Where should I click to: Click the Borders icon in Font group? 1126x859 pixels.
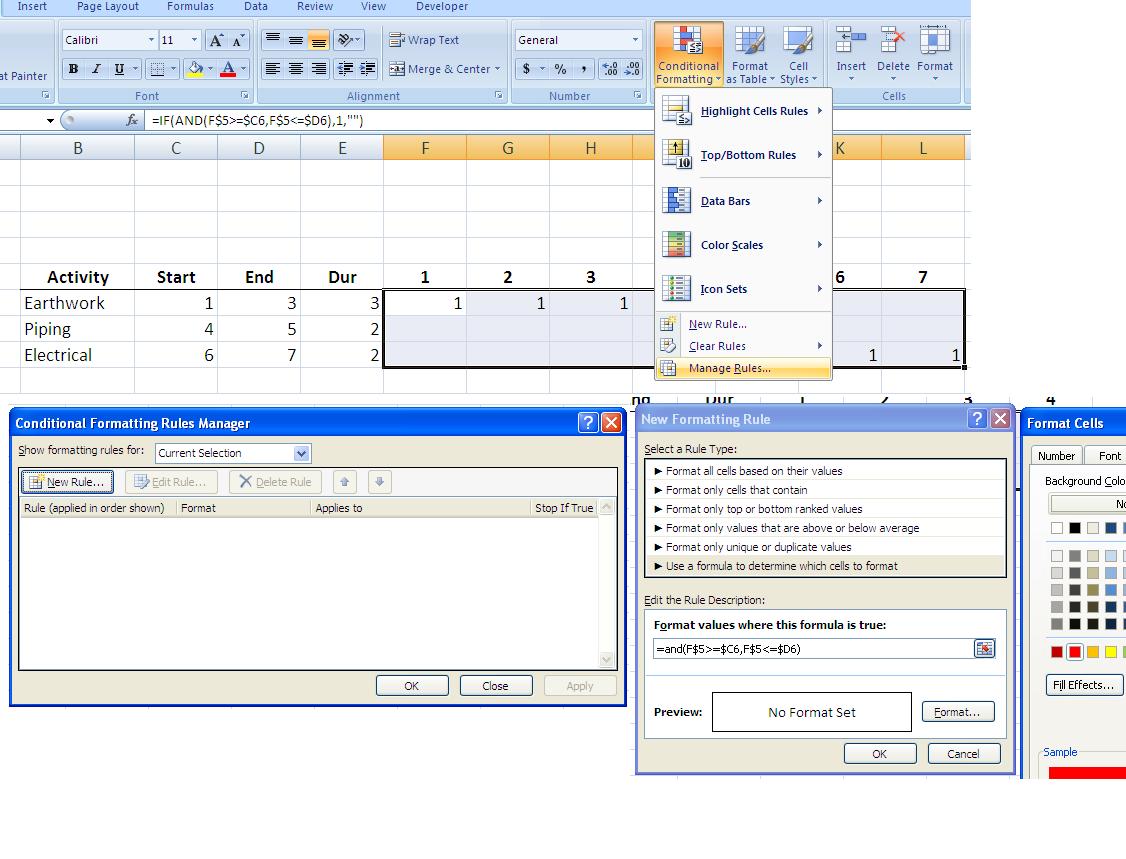(157, 69)
